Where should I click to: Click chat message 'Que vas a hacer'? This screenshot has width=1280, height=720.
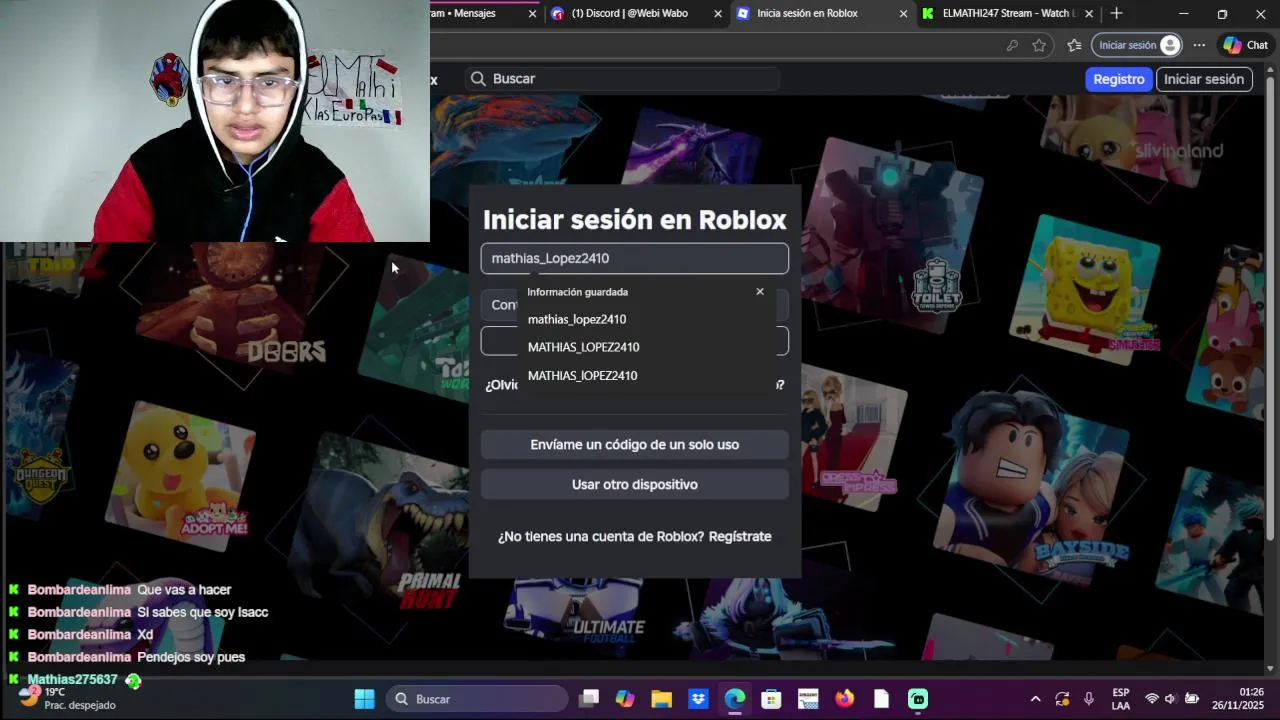click(184, 590)
